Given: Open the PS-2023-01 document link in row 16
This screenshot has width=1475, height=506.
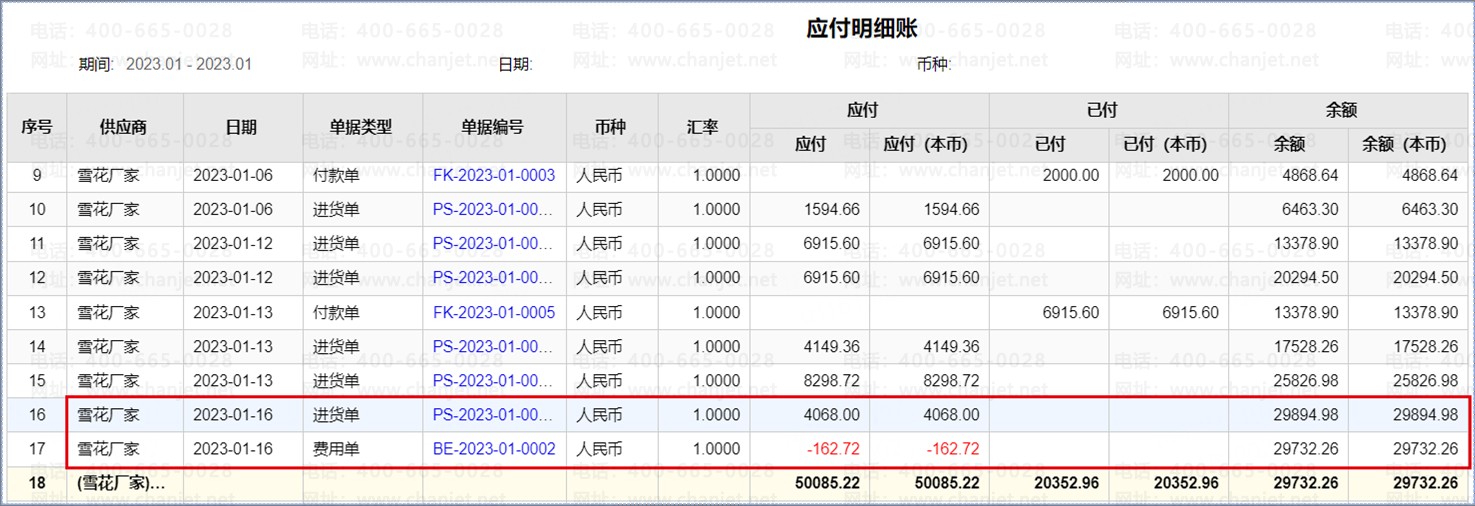Looking at the screenshot, I should 494,415.
